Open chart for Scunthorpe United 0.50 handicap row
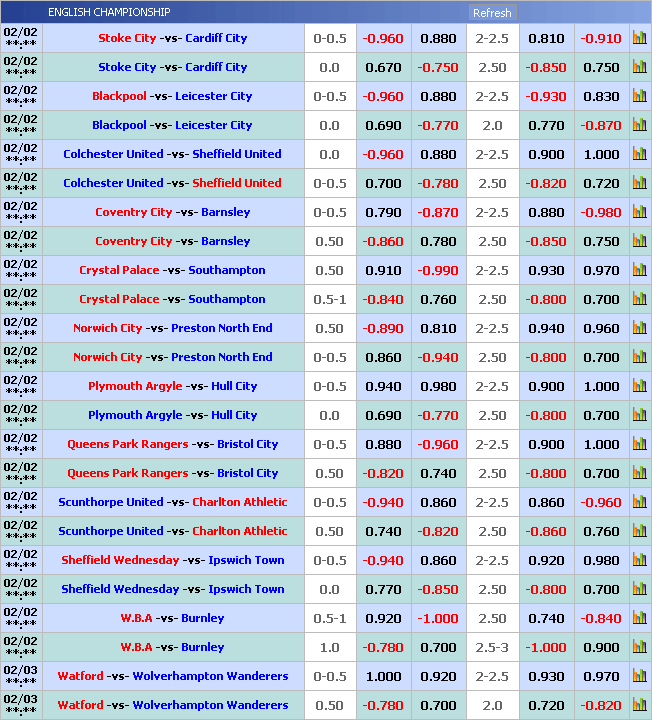Viewport: 652px width, 720px height. click(639, 531)
